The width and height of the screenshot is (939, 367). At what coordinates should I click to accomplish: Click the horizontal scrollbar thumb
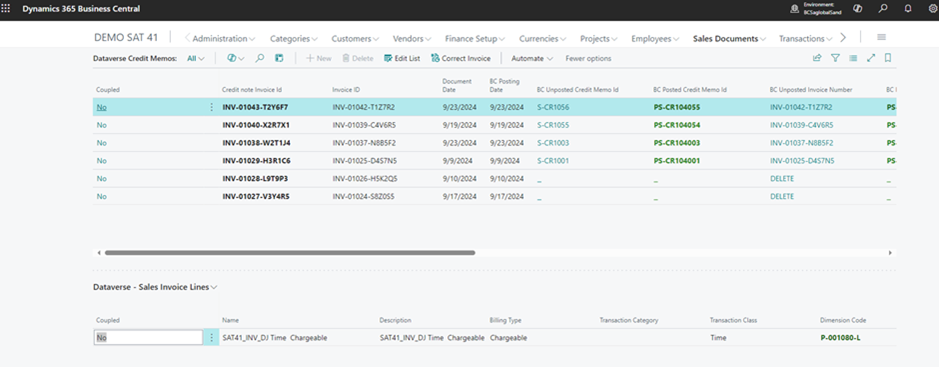pyautogui.click(x=290, y=253)
